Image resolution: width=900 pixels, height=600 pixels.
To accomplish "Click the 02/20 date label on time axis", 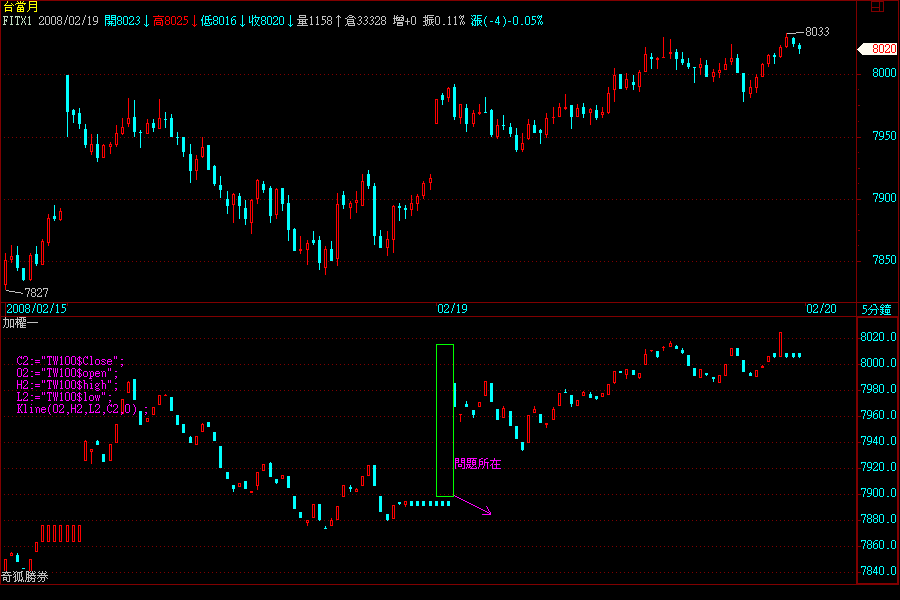I will pos(821,309).
